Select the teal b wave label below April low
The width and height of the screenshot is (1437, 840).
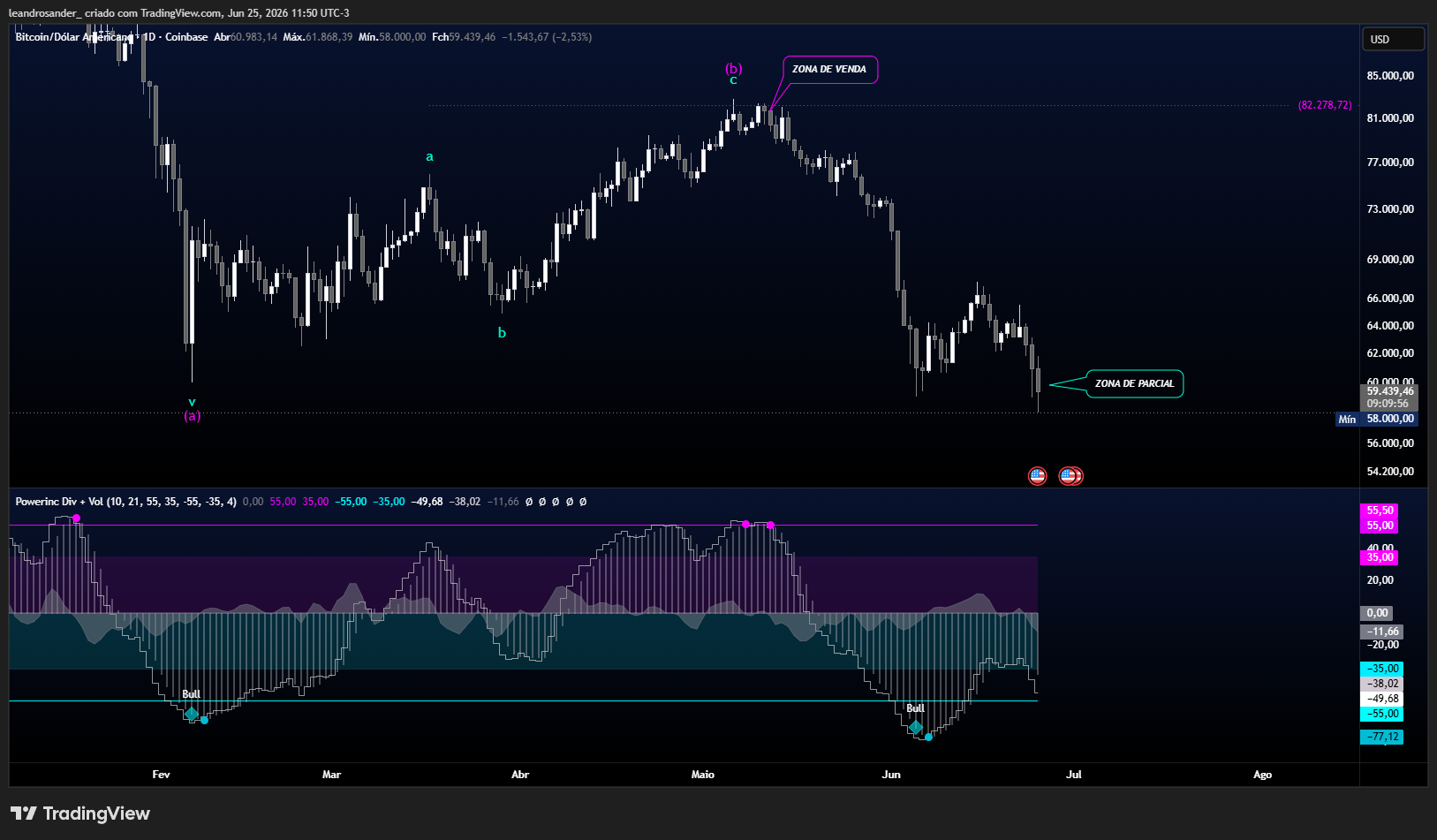[x=502, y=333]
